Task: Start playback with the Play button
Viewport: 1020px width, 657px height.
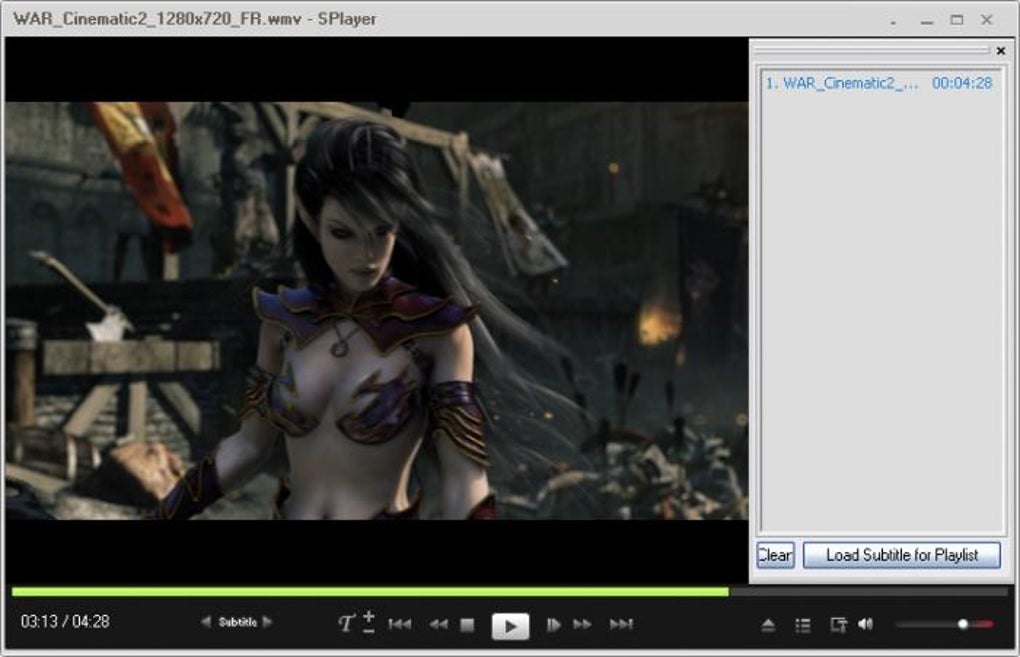Action: [x=510, y=625]
